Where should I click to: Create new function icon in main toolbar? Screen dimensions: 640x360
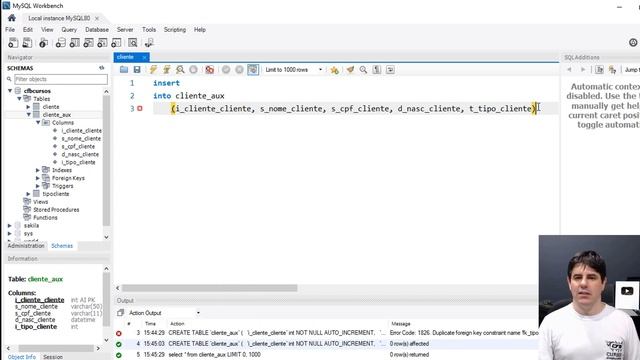116,43
